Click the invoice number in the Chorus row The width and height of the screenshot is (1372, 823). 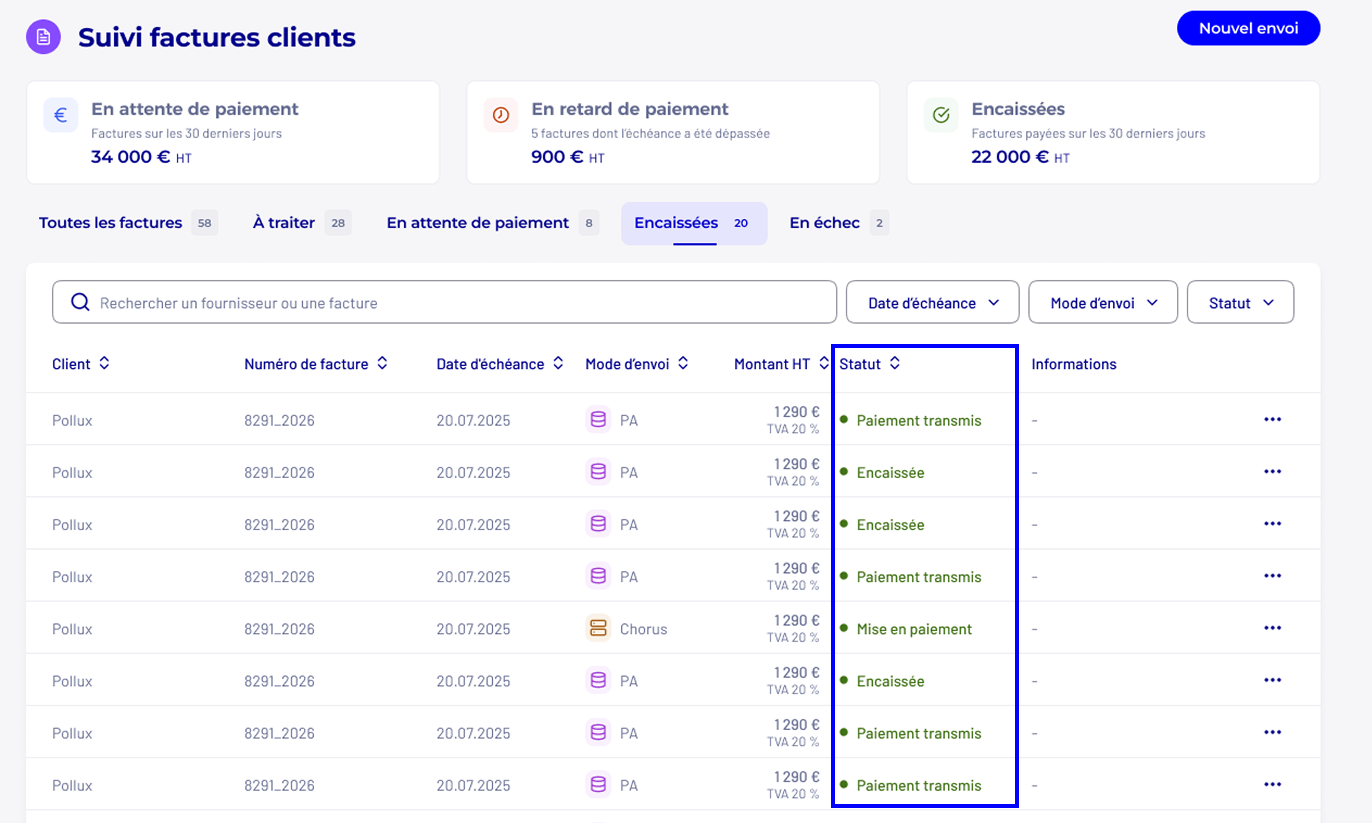(279, 629)
